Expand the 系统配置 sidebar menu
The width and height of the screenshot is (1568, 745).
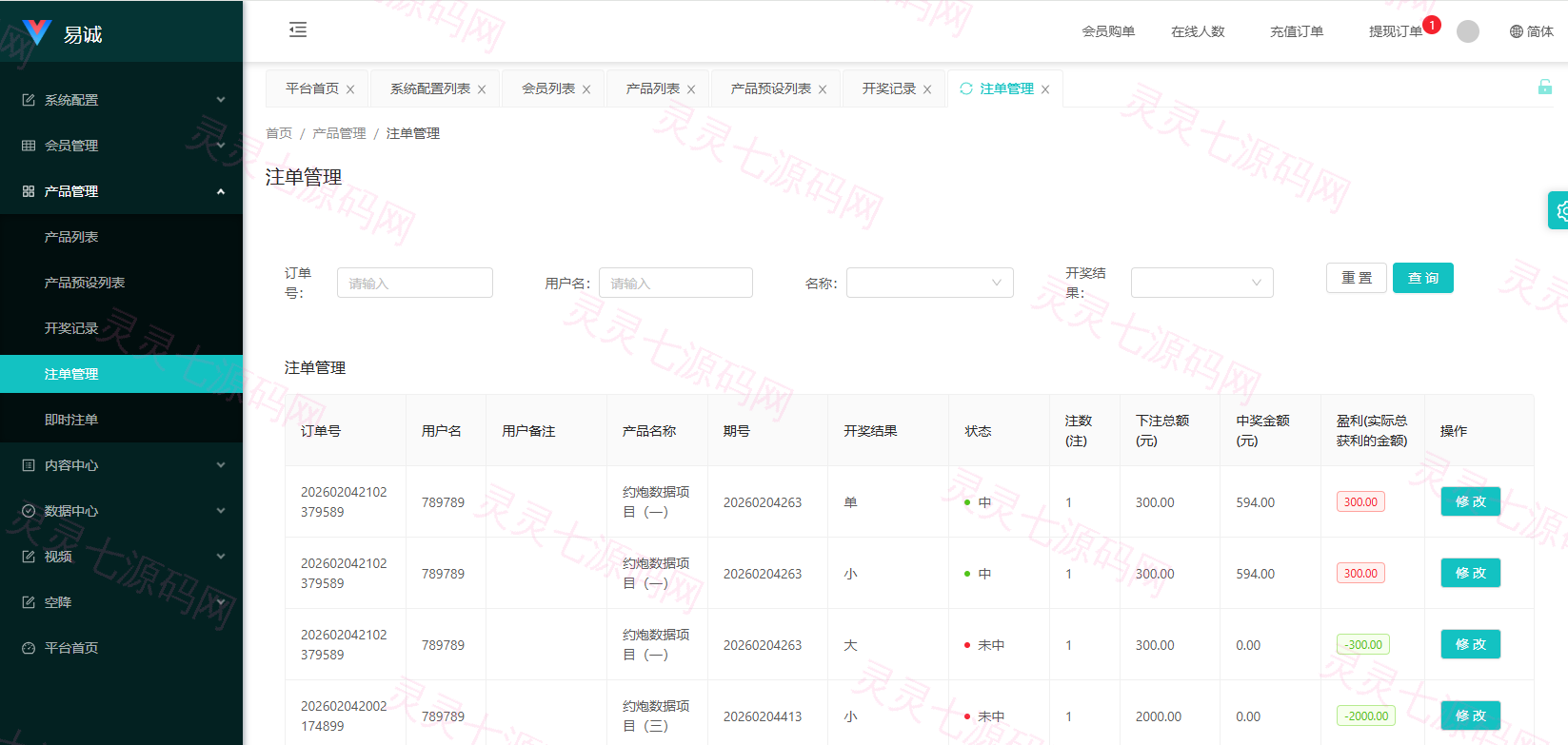point(121,100)
